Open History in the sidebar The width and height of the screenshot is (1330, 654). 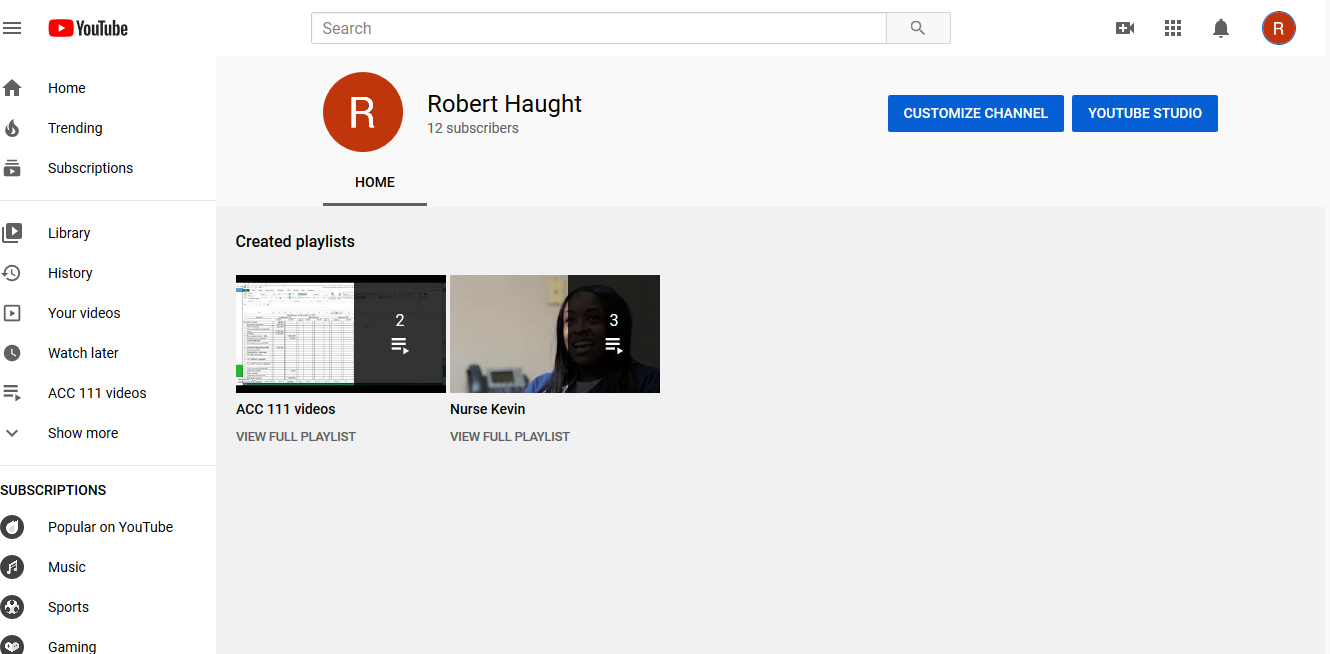tap(70, 273)
